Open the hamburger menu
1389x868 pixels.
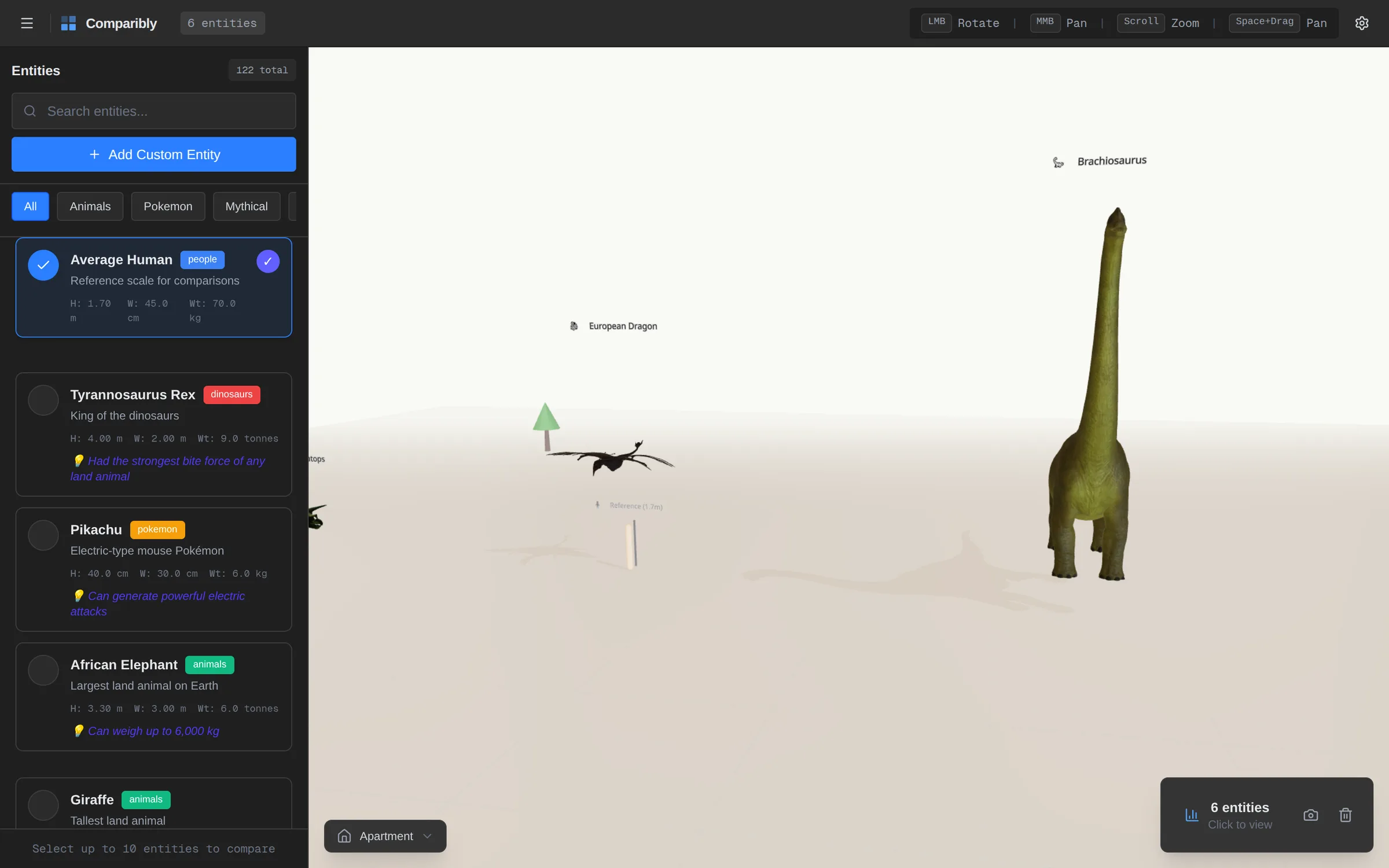(27, 23)
